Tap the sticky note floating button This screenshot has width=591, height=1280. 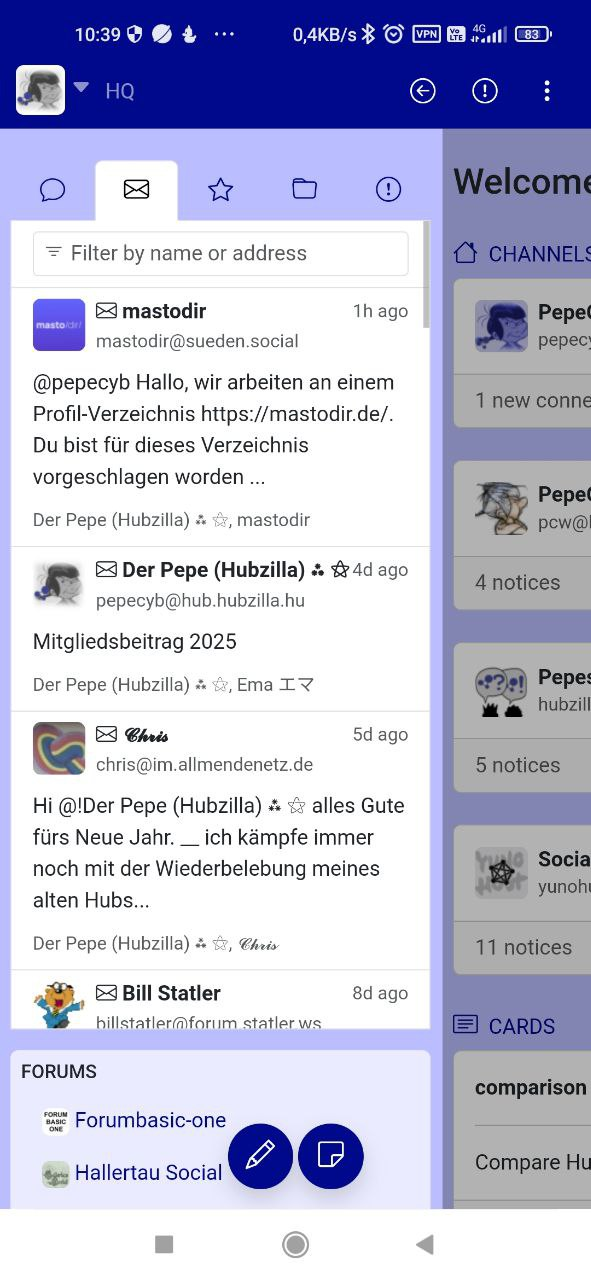(x=331, y=1156)
